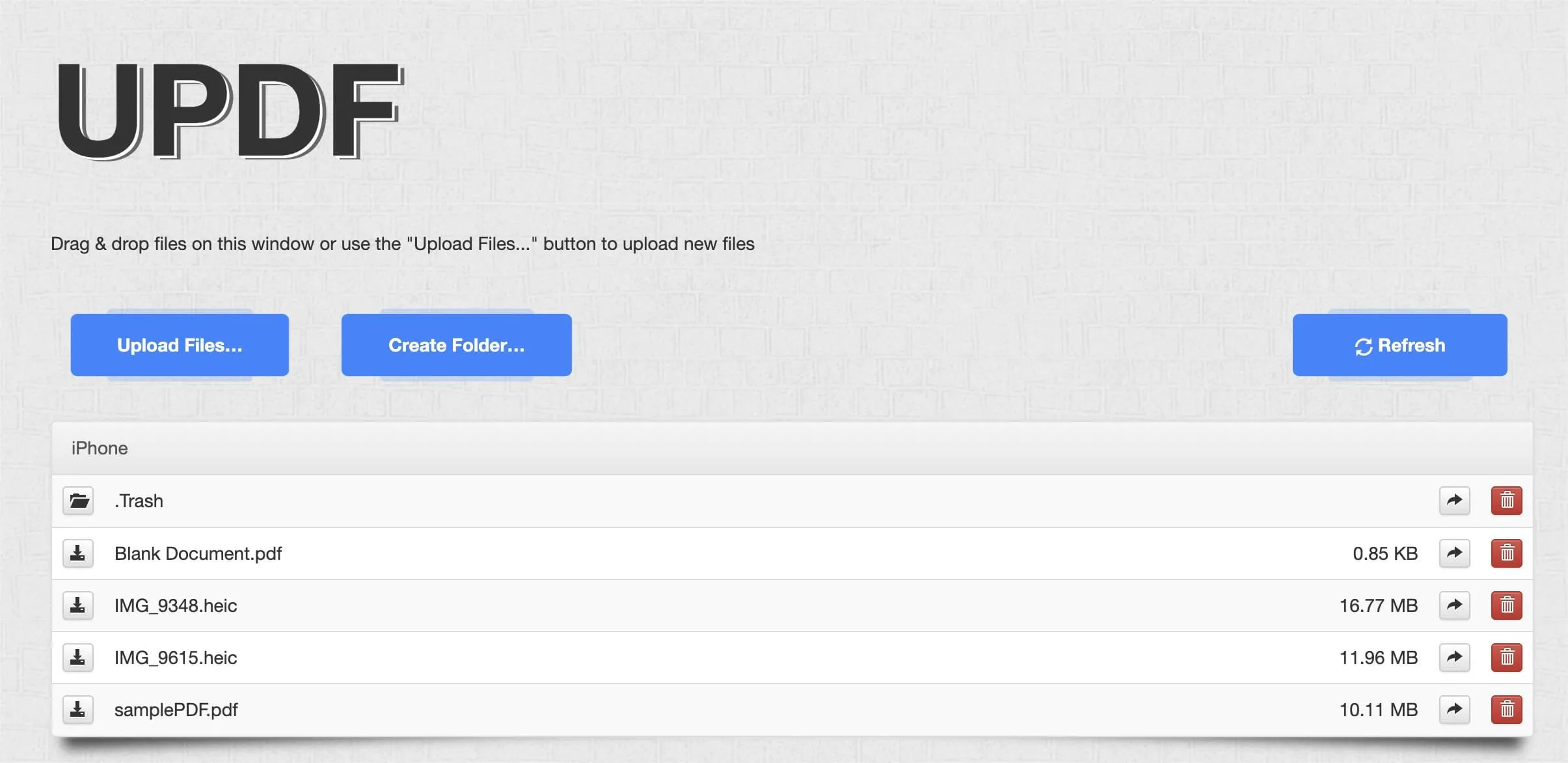Create a new folder with Create Folder
The height and width of the screenshot is (763, 1568).
point(456,344)
